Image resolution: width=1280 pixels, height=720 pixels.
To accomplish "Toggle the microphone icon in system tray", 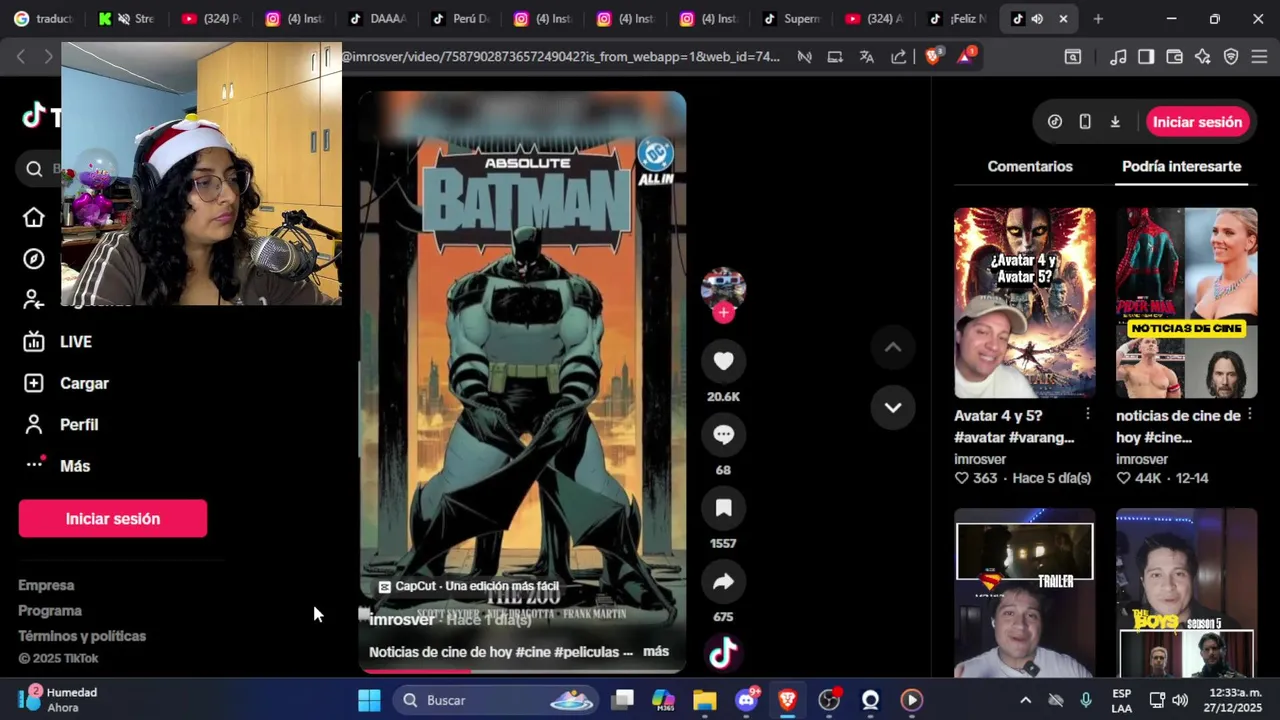I will tap(1086, 700).
